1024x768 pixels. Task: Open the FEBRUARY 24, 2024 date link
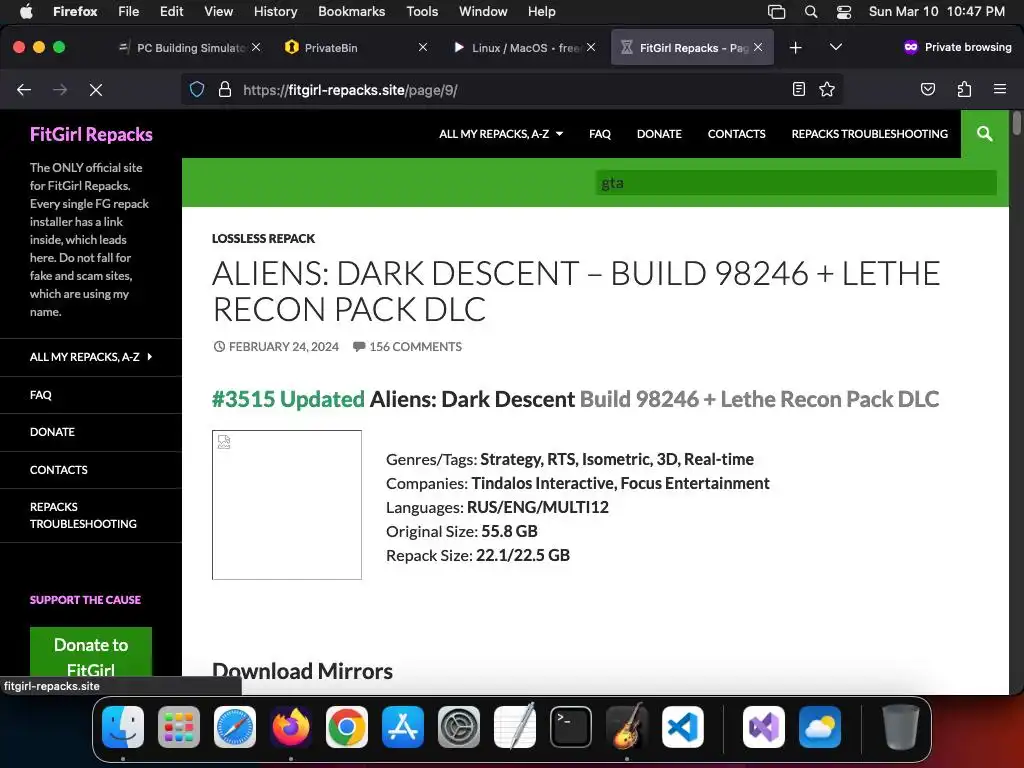point(283,347)
